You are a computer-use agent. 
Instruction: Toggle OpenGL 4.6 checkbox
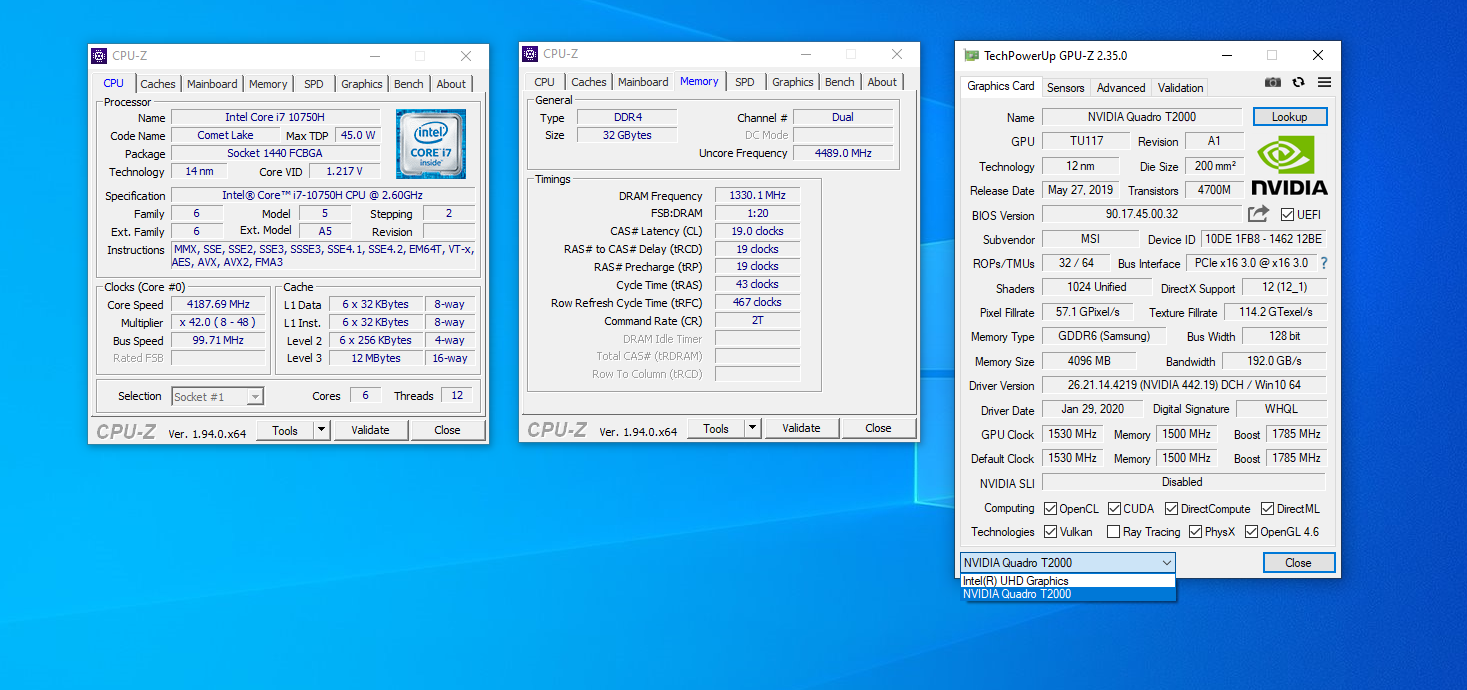(1251, 532)
